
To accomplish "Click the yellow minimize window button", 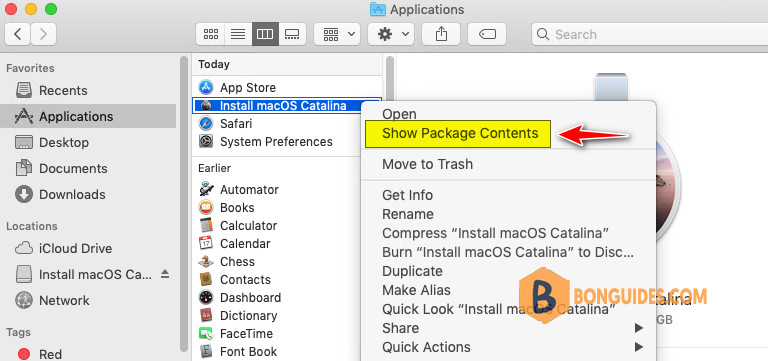I will (31, 8).
